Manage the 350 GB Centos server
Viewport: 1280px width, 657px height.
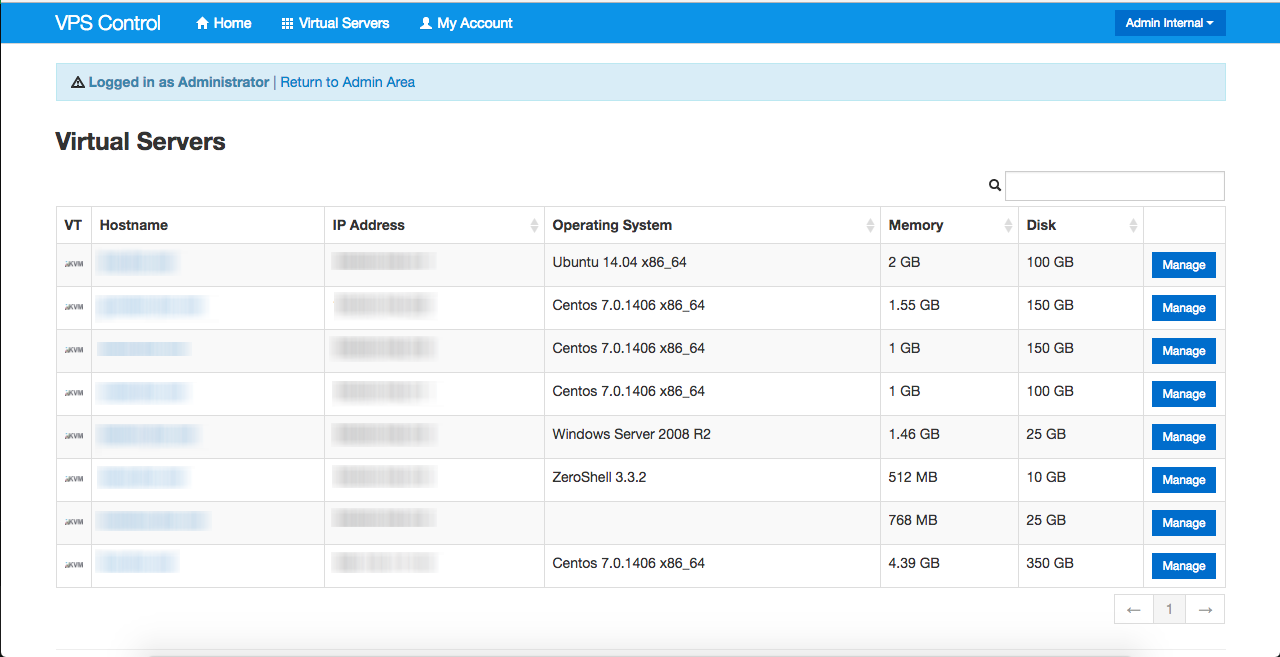(x=1183, y=566)
